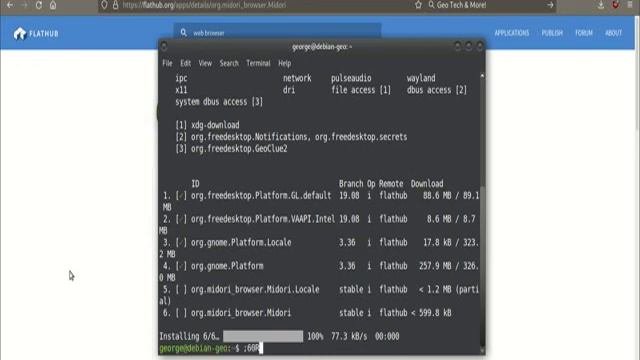Bookmark this page with the star icon

tap(418, 5)
